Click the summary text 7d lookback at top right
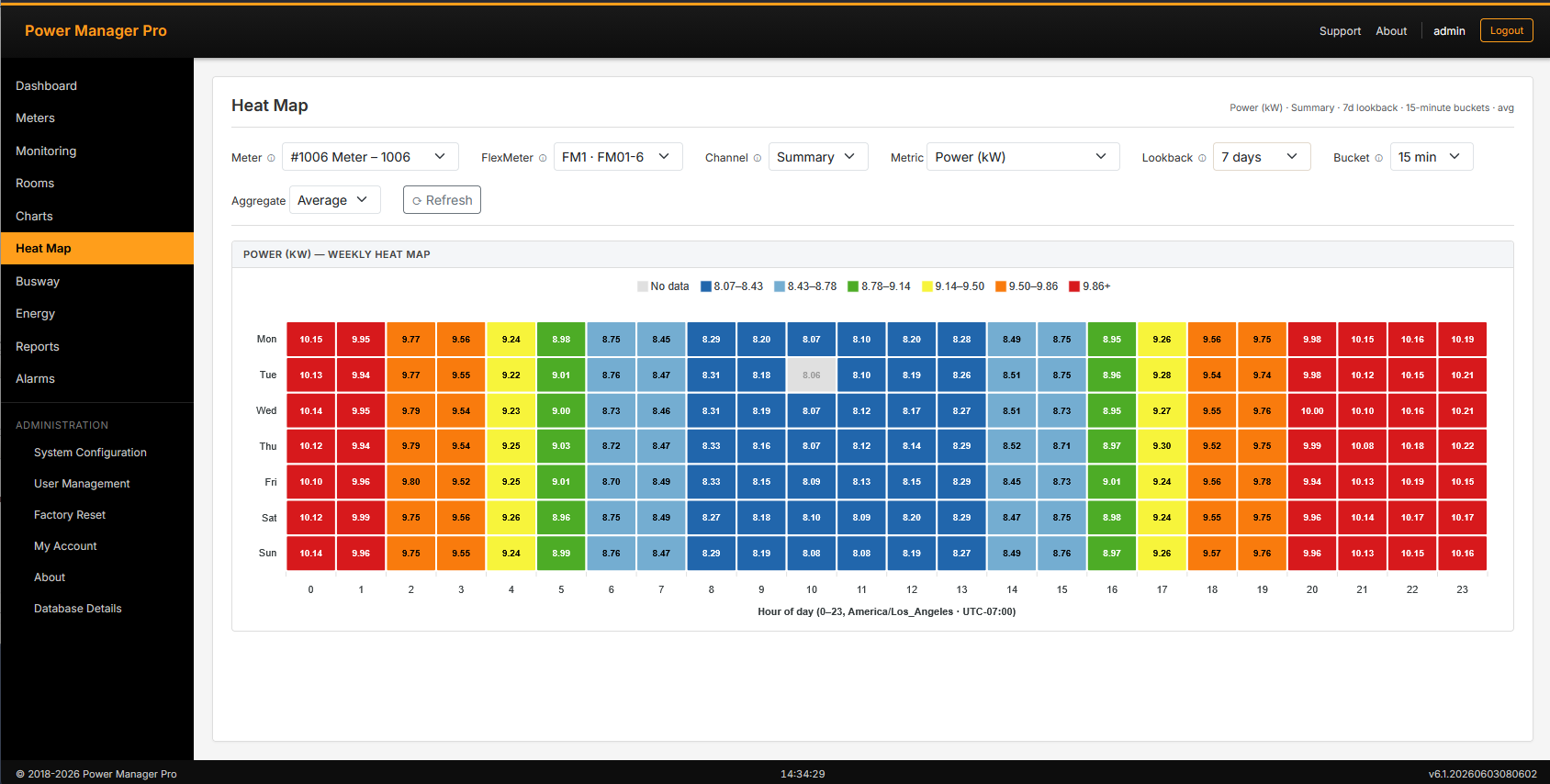 (1370, 108)
